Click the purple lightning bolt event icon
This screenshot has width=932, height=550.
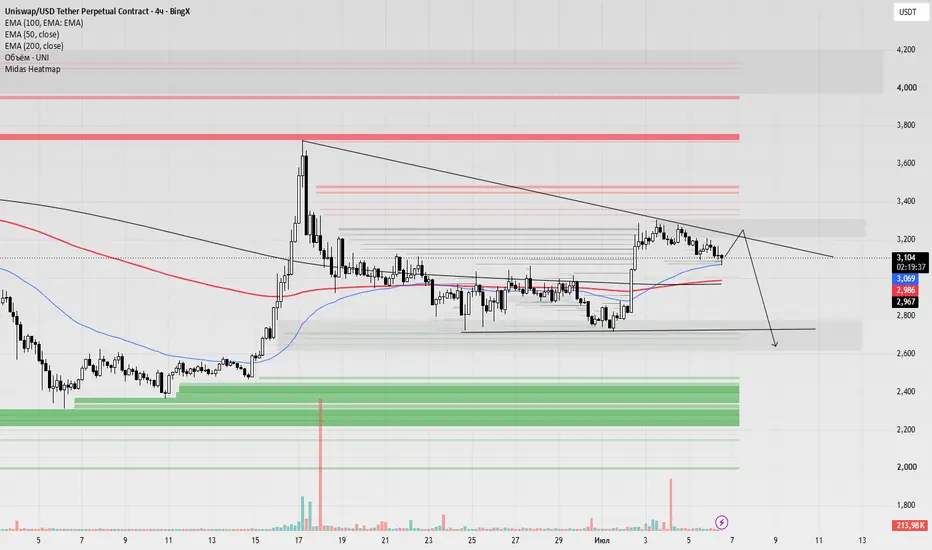click(x=721, y=523)
